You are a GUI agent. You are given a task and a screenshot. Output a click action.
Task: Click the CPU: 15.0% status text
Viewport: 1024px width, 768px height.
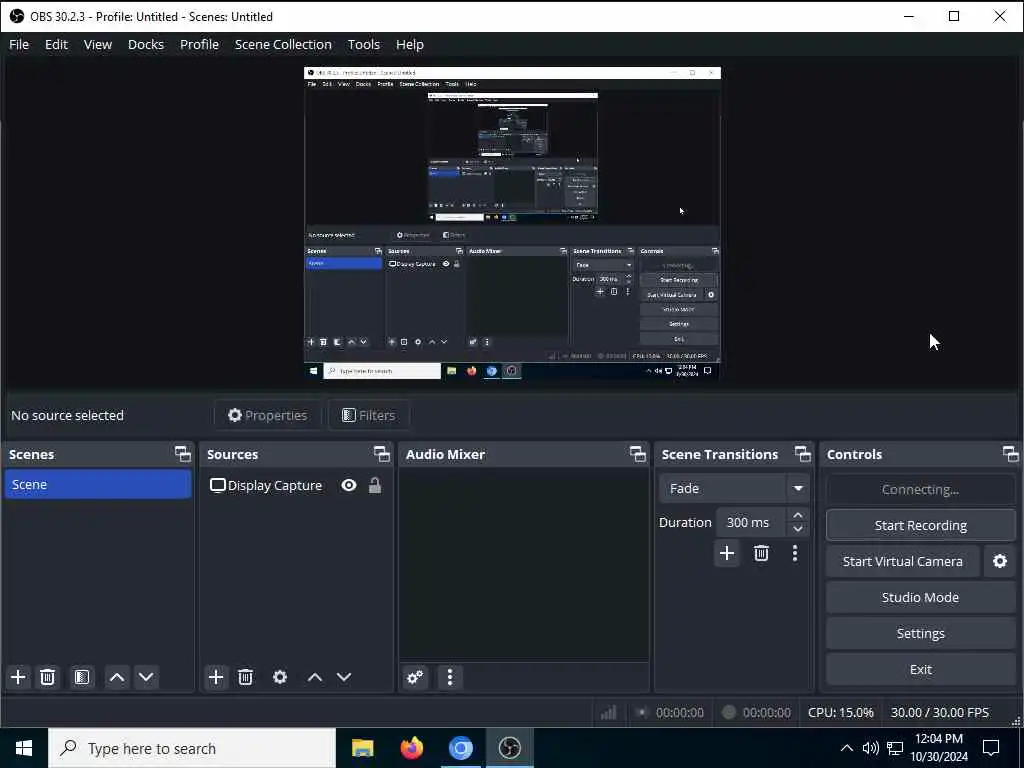[x=840, y=712]
